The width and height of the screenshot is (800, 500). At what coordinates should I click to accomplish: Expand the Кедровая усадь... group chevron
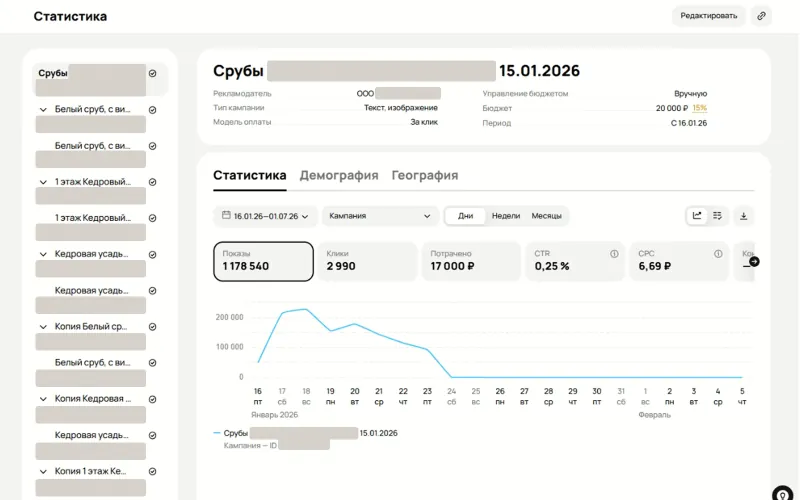43,255
